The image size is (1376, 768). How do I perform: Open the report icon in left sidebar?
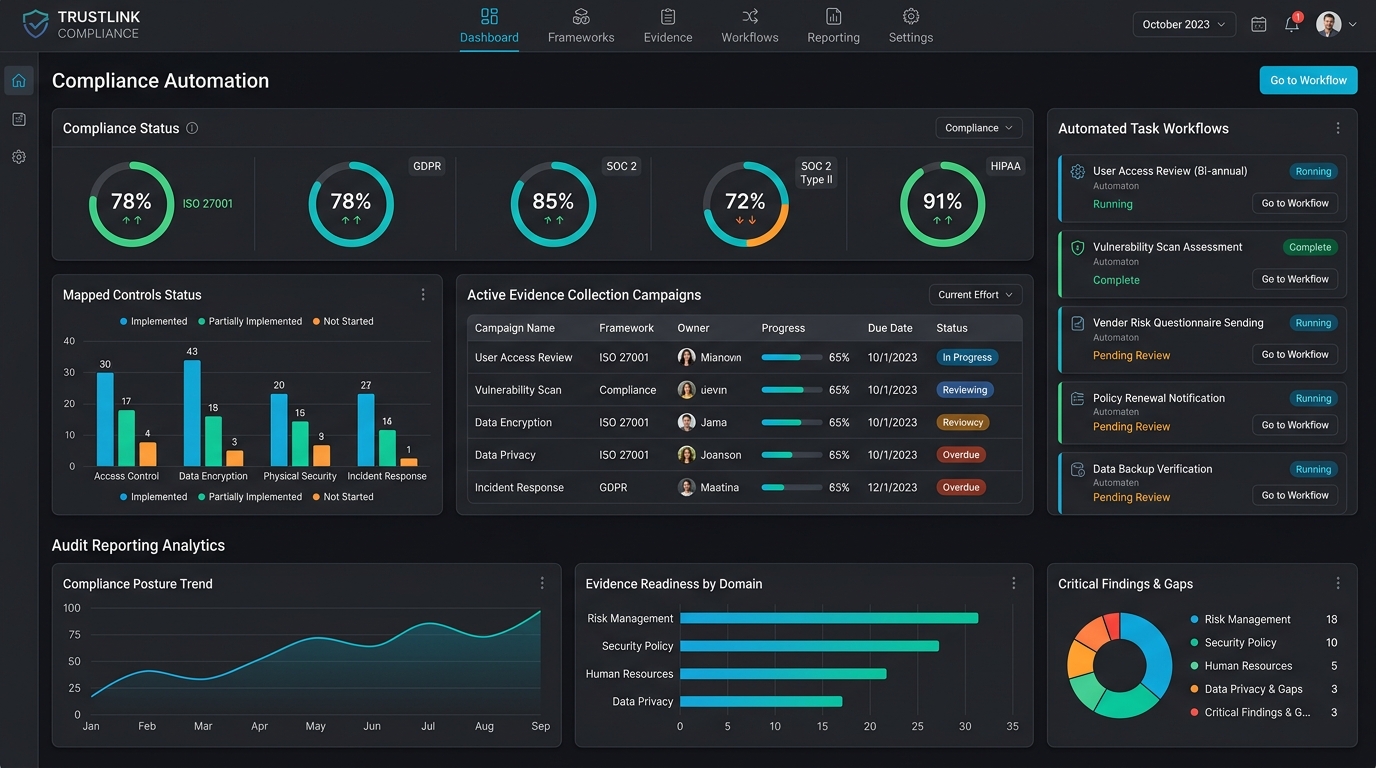point(19,119)
